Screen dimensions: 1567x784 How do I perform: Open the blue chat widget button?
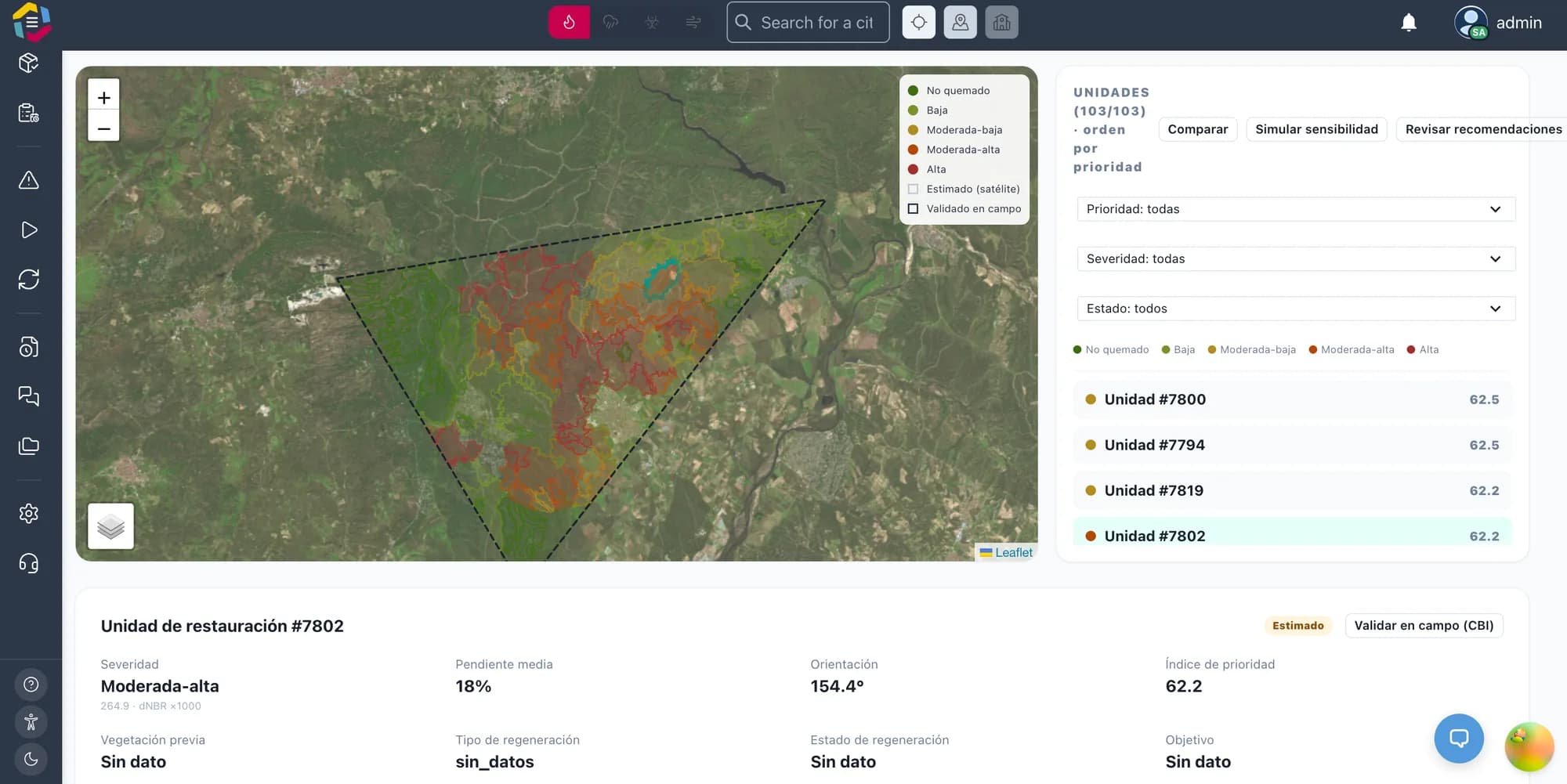point(1459,738)
